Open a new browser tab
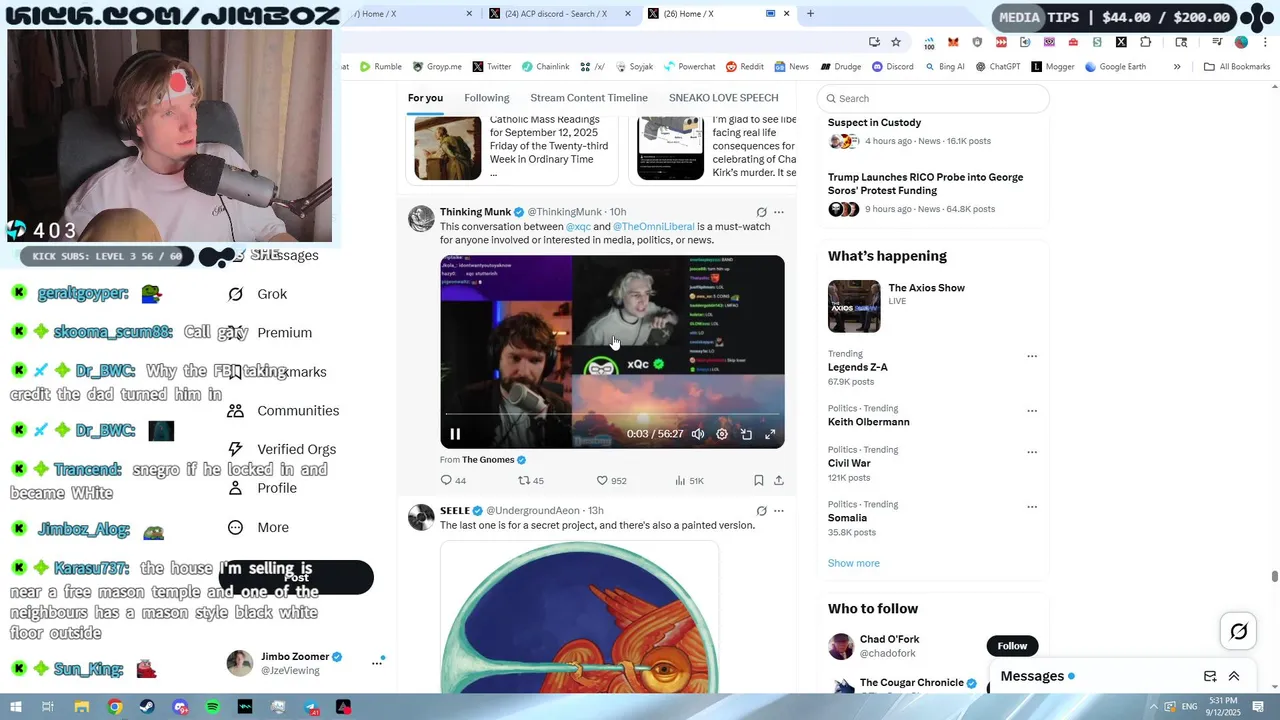This screenshot has height=720, width=1280. (810, 14)
